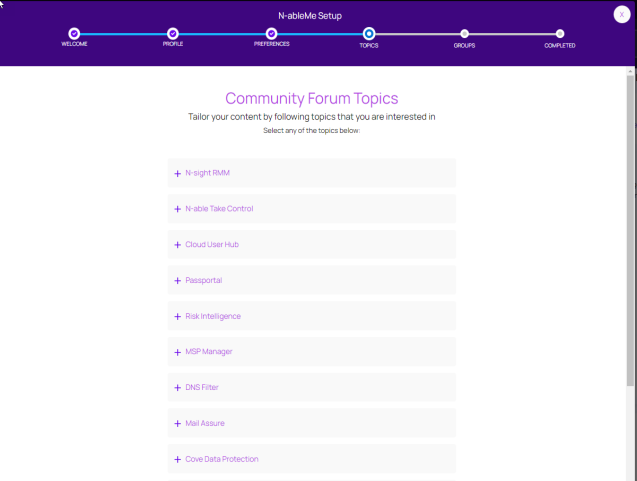Return to the Preferences step
This screenshot has height=481, width=637.
click(271, 33)
